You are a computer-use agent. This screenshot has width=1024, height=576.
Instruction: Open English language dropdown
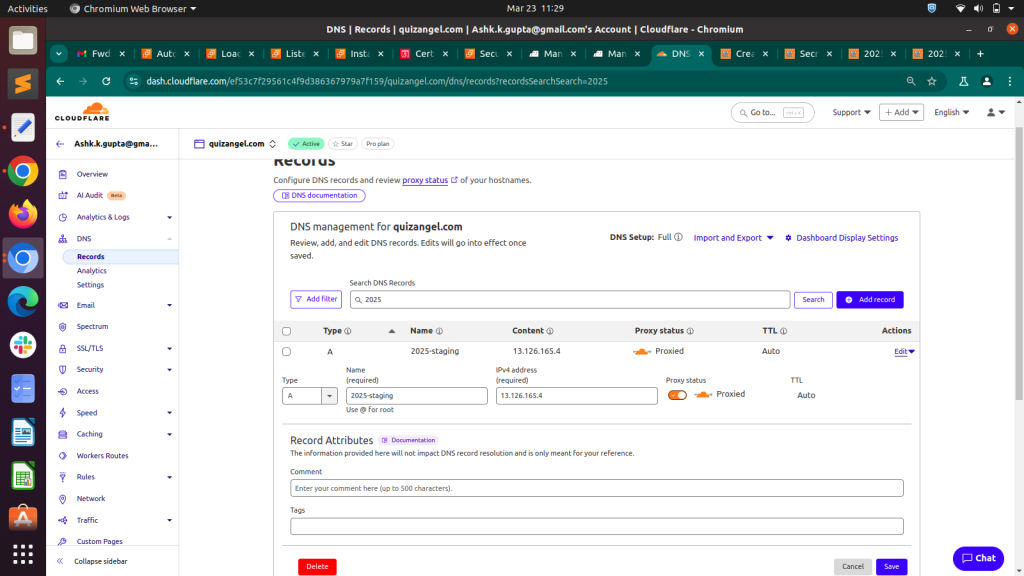click(x=952, y=112)
